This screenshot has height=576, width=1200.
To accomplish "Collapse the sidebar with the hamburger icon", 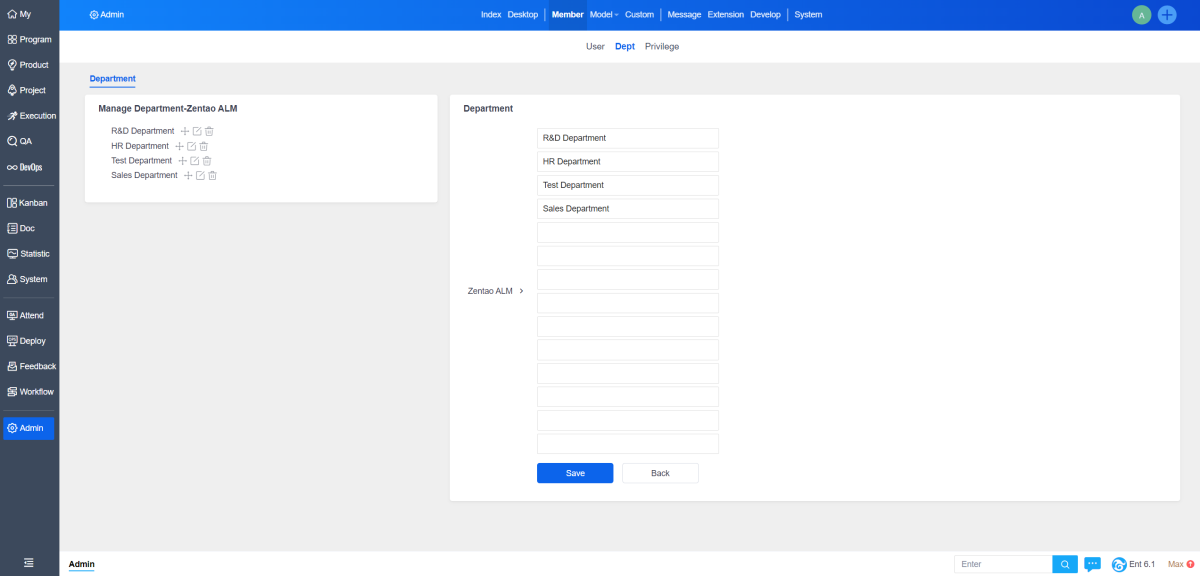I will pyautogui.click(x=29, y=563).
